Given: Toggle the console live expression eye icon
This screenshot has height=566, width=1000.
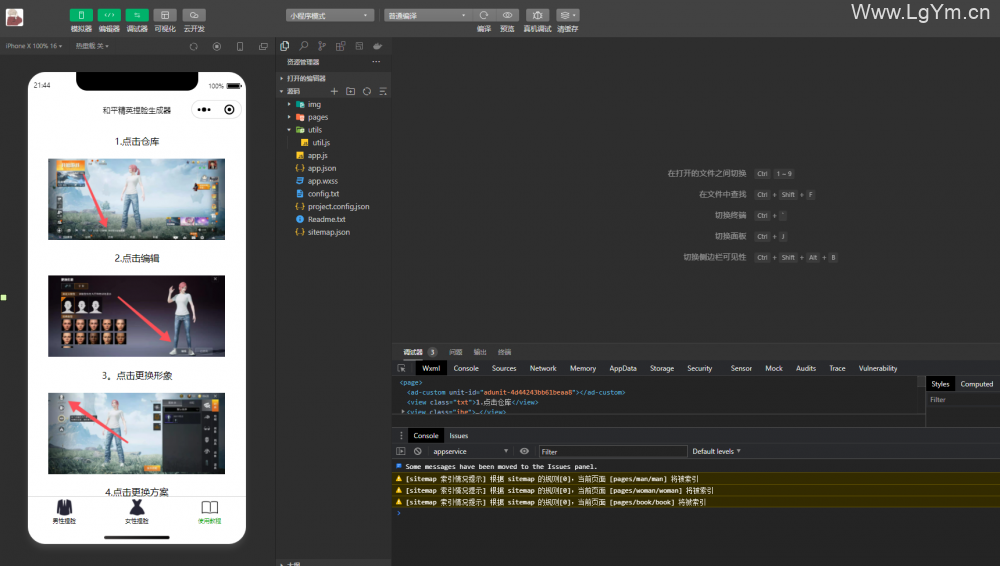Looking at the screenshot, I should click(x=524, y=451).
